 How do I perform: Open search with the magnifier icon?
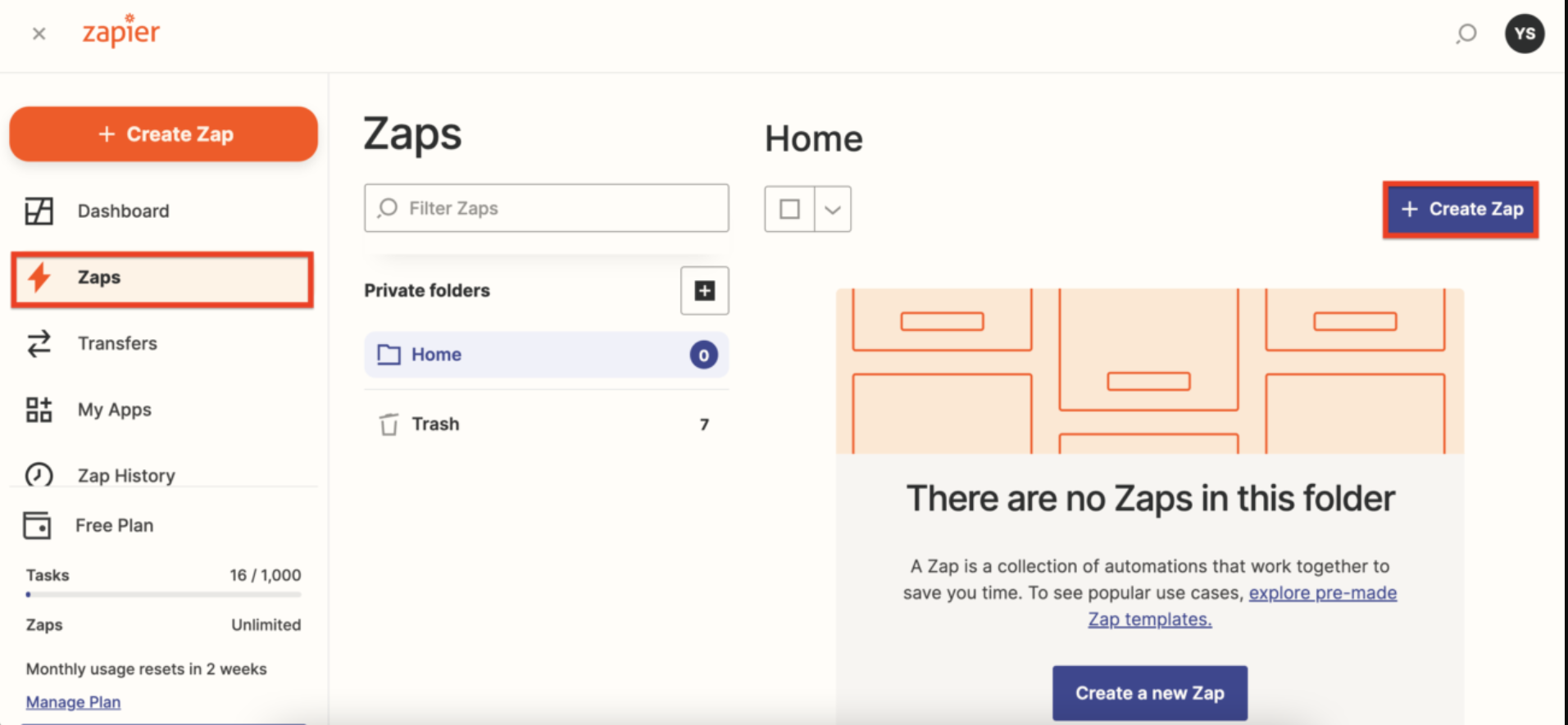[x=1466, y=34]
